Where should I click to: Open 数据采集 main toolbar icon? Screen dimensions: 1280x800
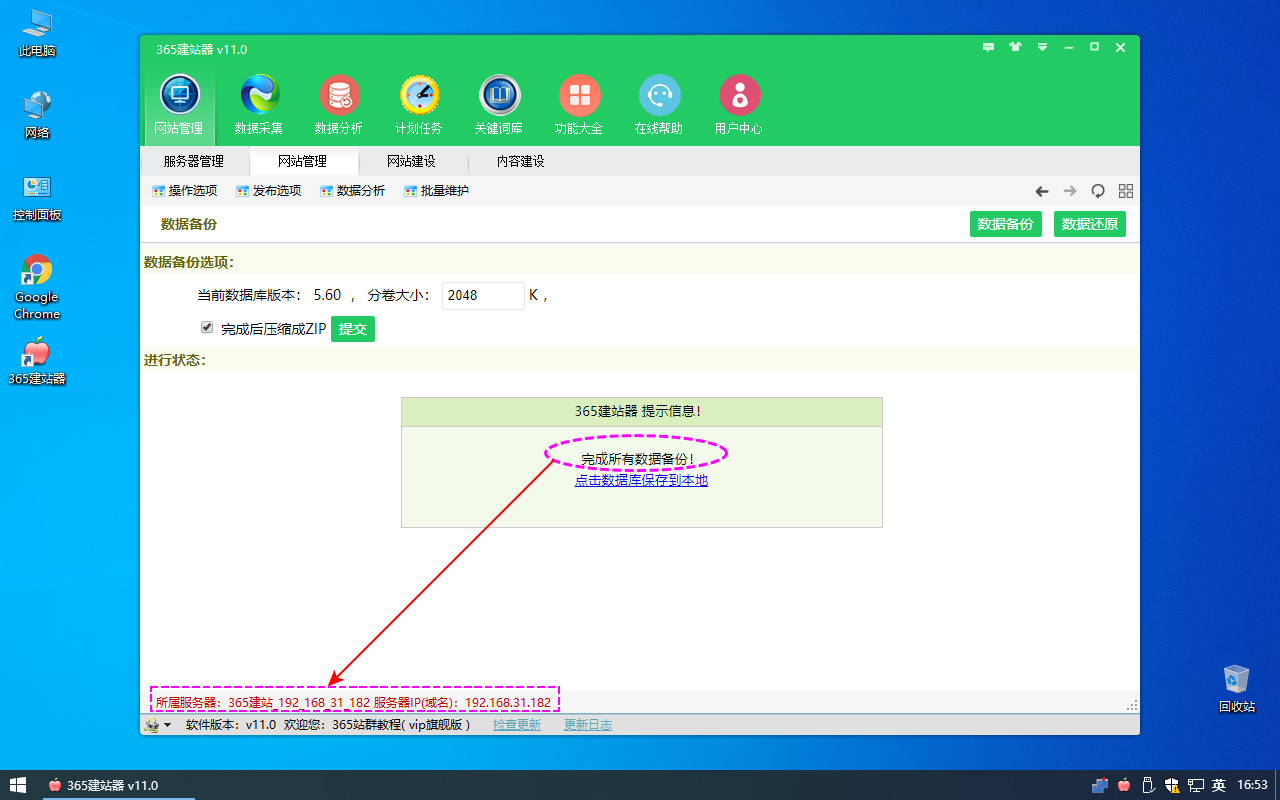tap(259, 105)
